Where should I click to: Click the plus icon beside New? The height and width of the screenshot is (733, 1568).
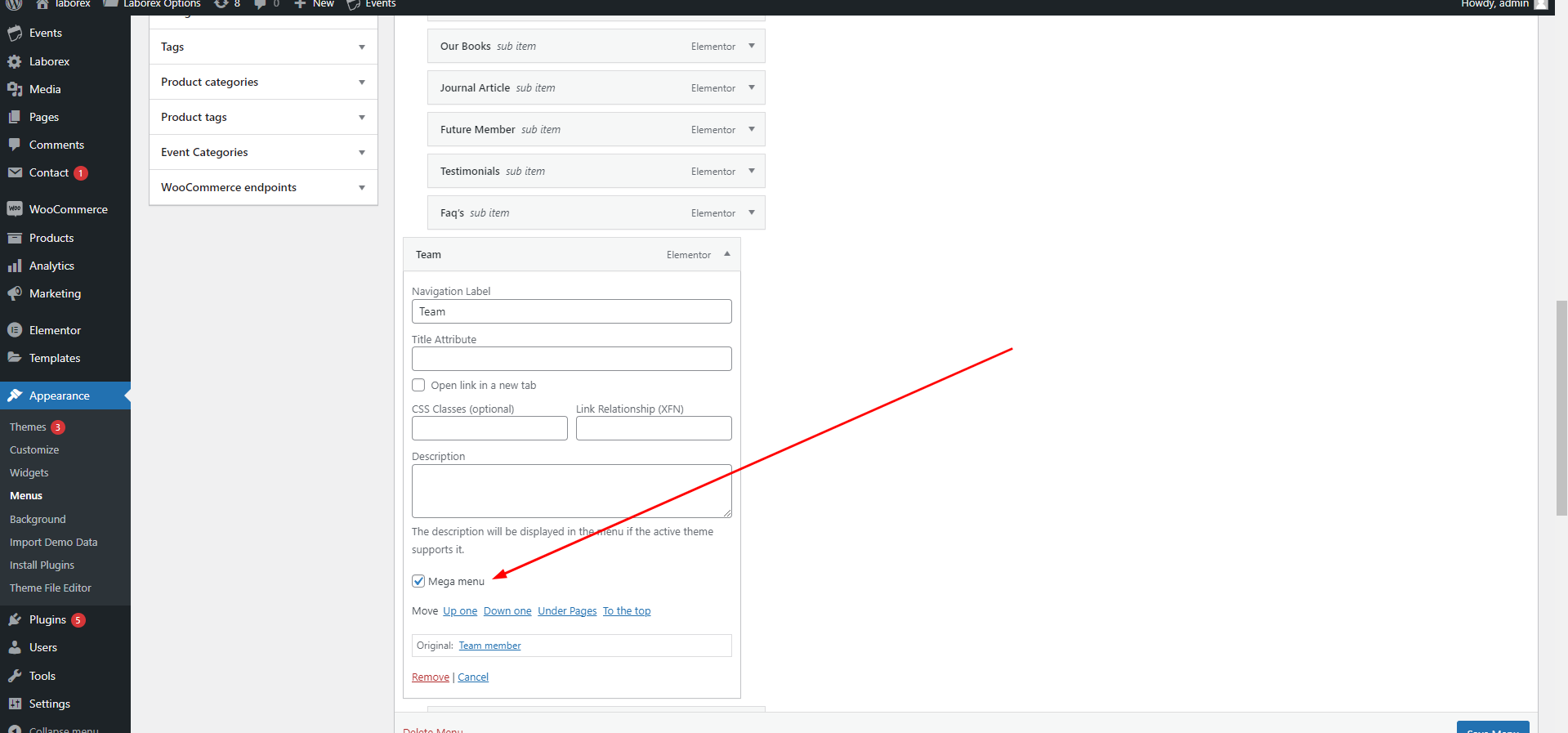click(x=300, y=3)
